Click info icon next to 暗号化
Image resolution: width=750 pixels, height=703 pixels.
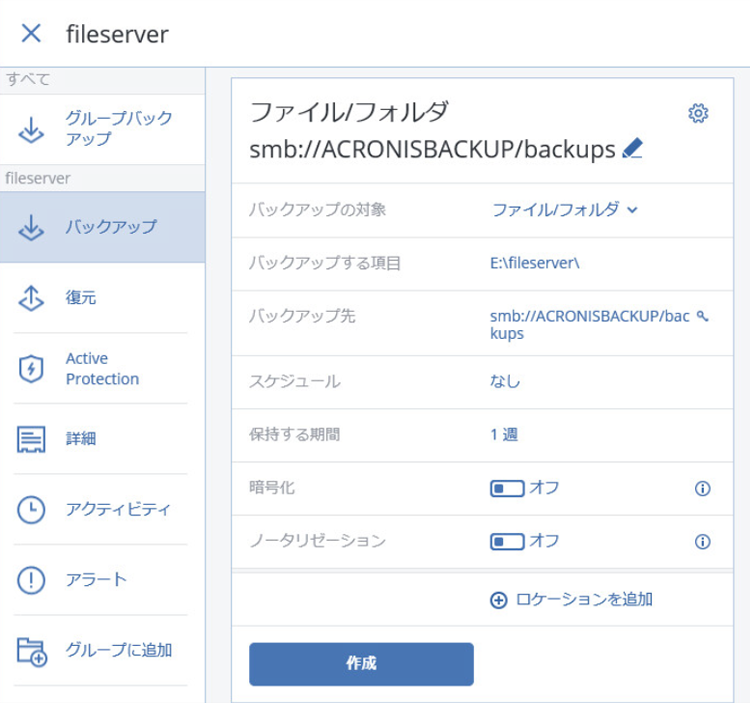tap(702, 489)
